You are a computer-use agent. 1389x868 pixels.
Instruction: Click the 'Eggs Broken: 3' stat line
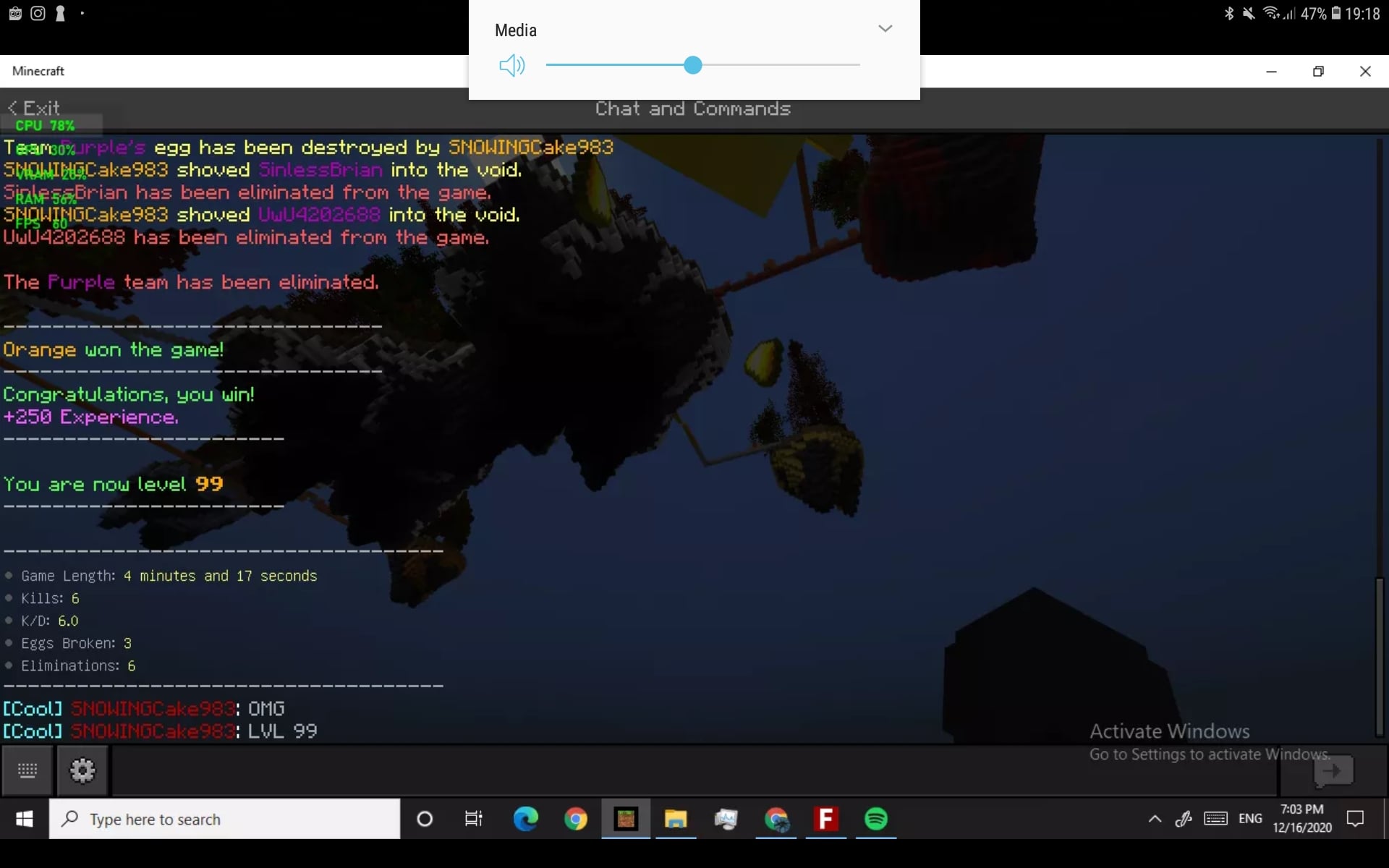pyautogui.click(x=69, y=643)
